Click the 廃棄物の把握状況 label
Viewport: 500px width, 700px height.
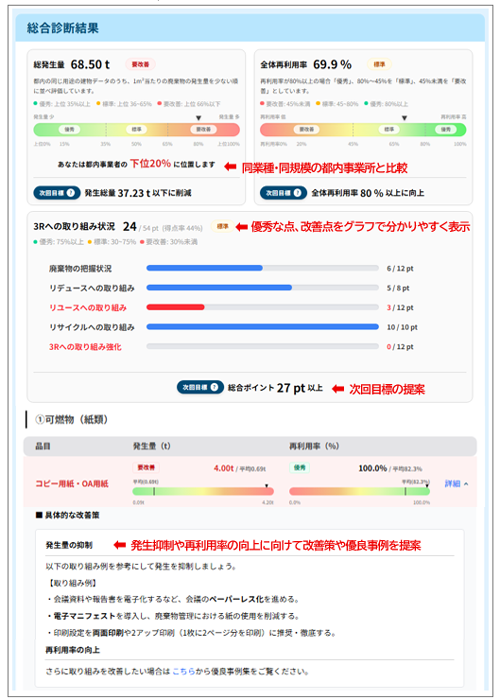pos(80,269)
